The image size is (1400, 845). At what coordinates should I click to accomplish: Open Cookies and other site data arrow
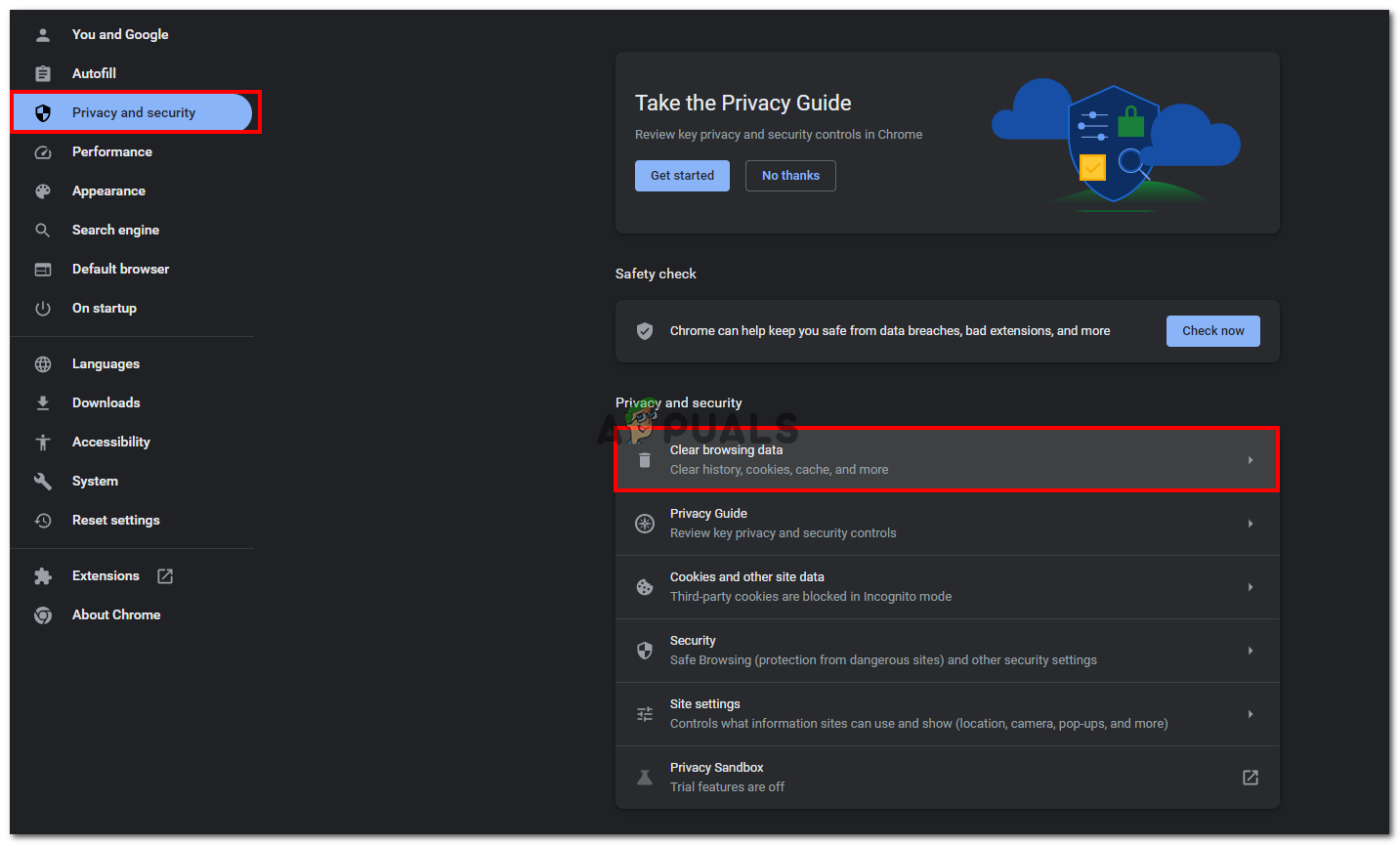(1250, 587)
